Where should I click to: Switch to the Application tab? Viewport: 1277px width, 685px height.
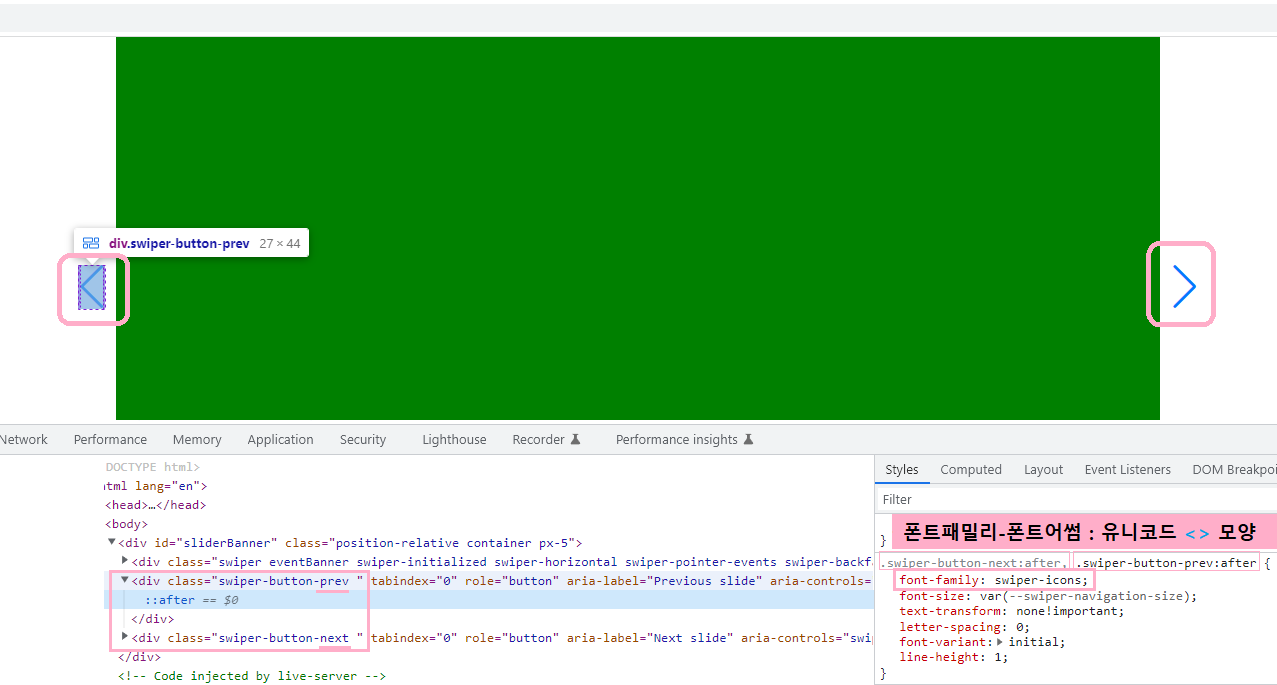[280, 439]
